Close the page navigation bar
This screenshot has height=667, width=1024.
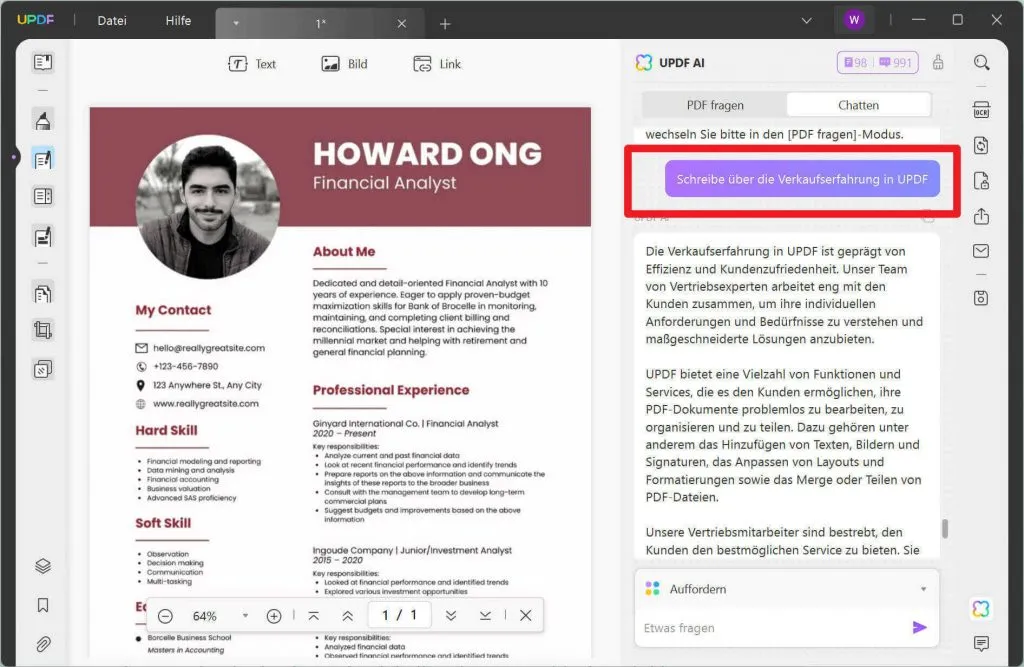pos(526,615)
